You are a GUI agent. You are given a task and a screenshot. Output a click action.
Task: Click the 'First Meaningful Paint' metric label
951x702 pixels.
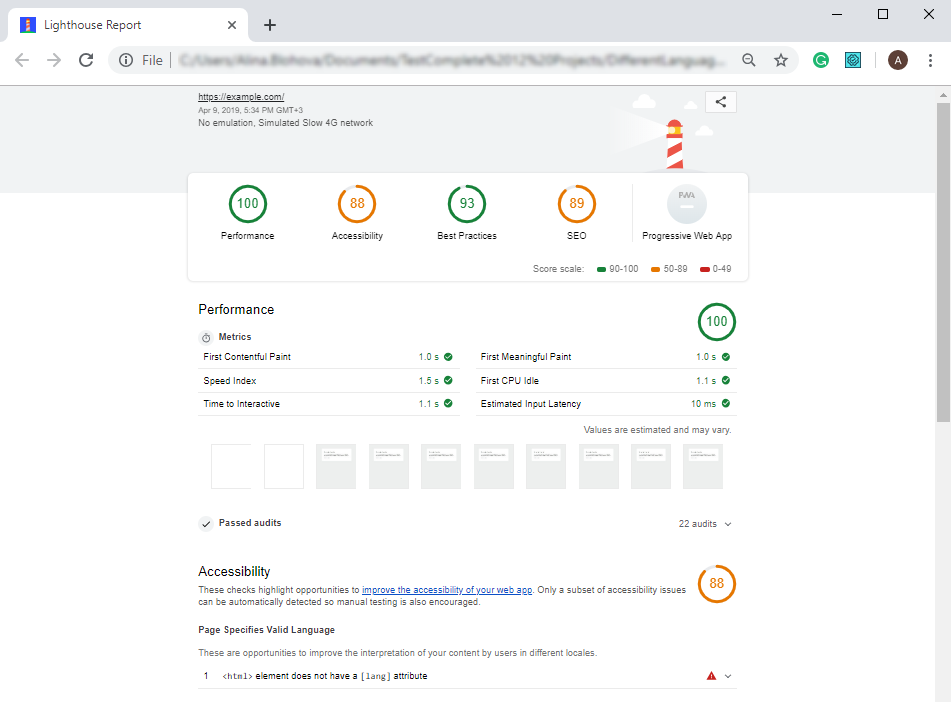click(x=526, y=357)
